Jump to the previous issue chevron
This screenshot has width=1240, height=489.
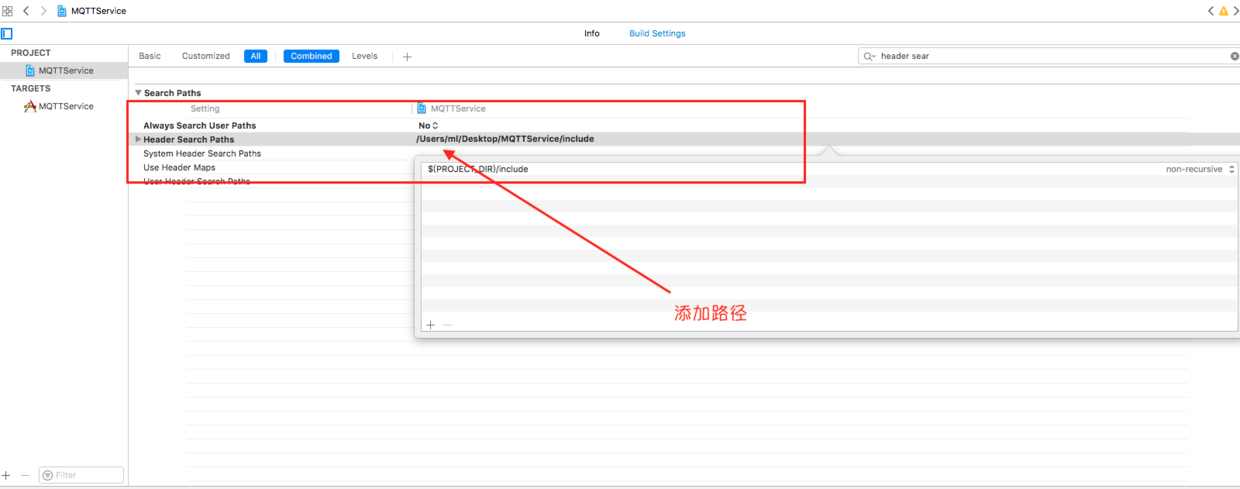1211,10
